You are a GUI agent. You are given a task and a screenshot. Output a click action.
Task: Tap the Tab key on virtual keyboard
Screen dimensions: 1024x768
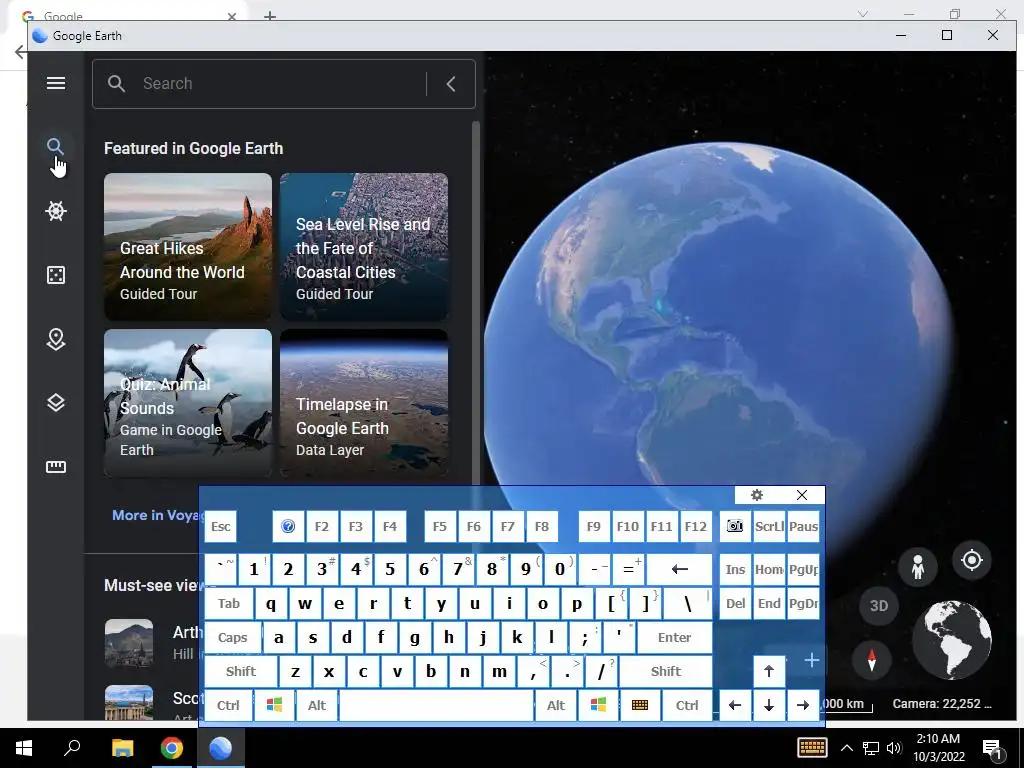pyautogui.click(x=229, y=603)
